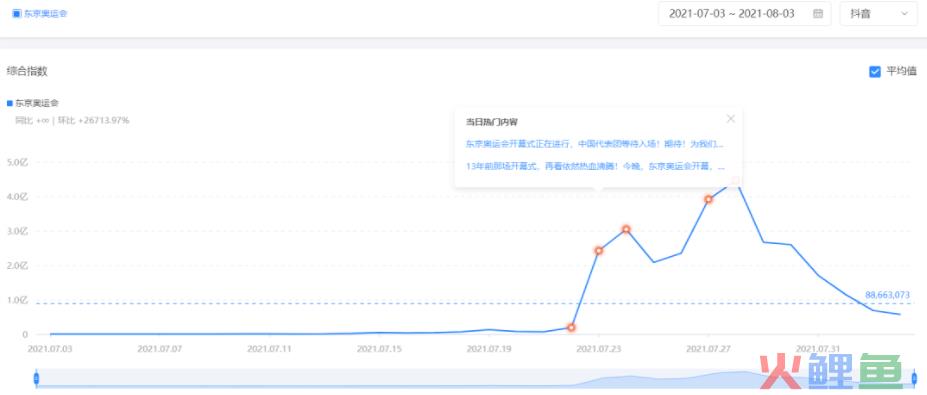Click the orange marker at 2021.07.27 point
The height and width of the screenshot is (395, 927).
[708, 199]
